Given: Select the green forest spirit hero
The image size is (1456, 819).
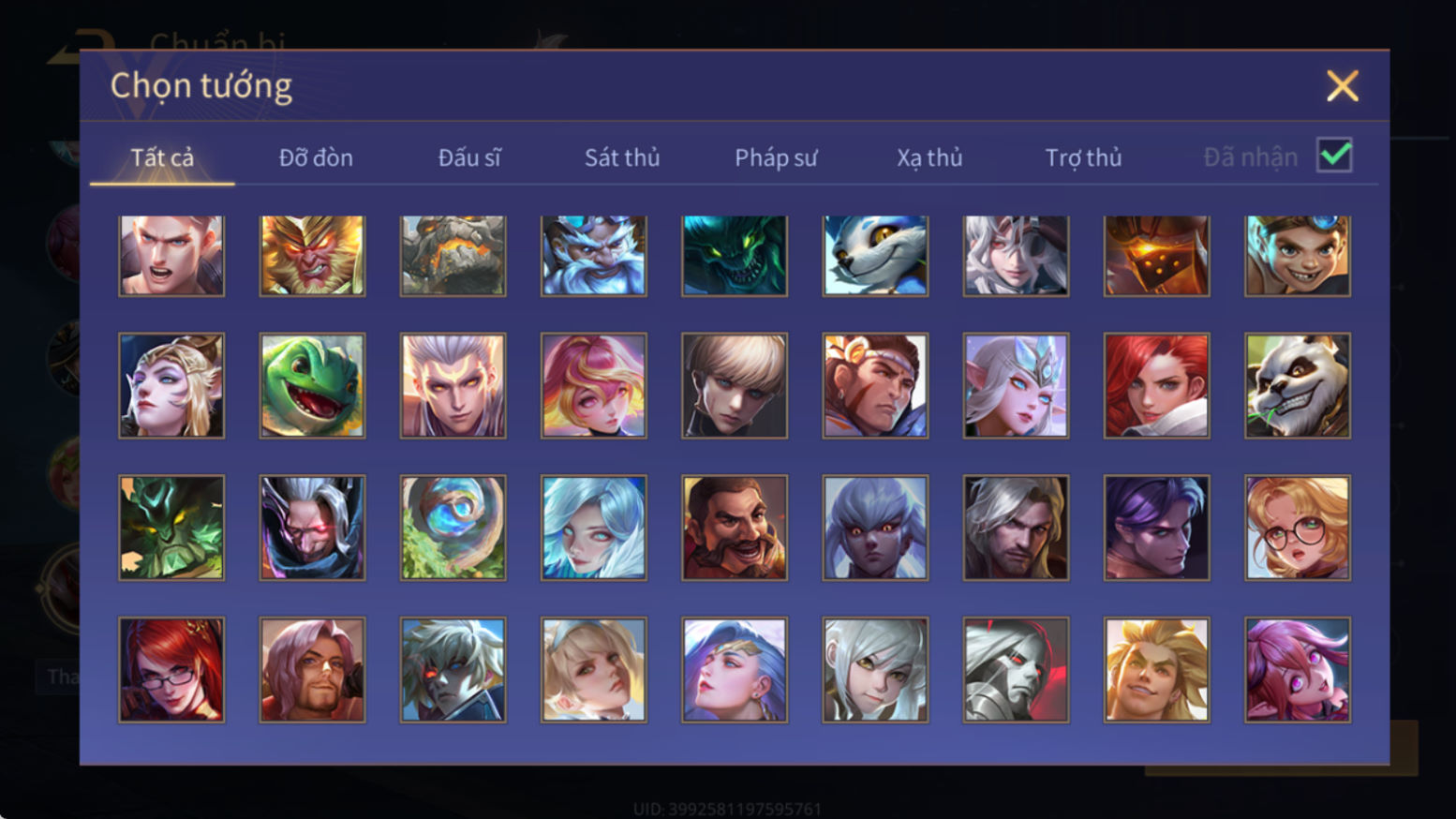Looking at the screenshot, I should click(x=171, y=528).
